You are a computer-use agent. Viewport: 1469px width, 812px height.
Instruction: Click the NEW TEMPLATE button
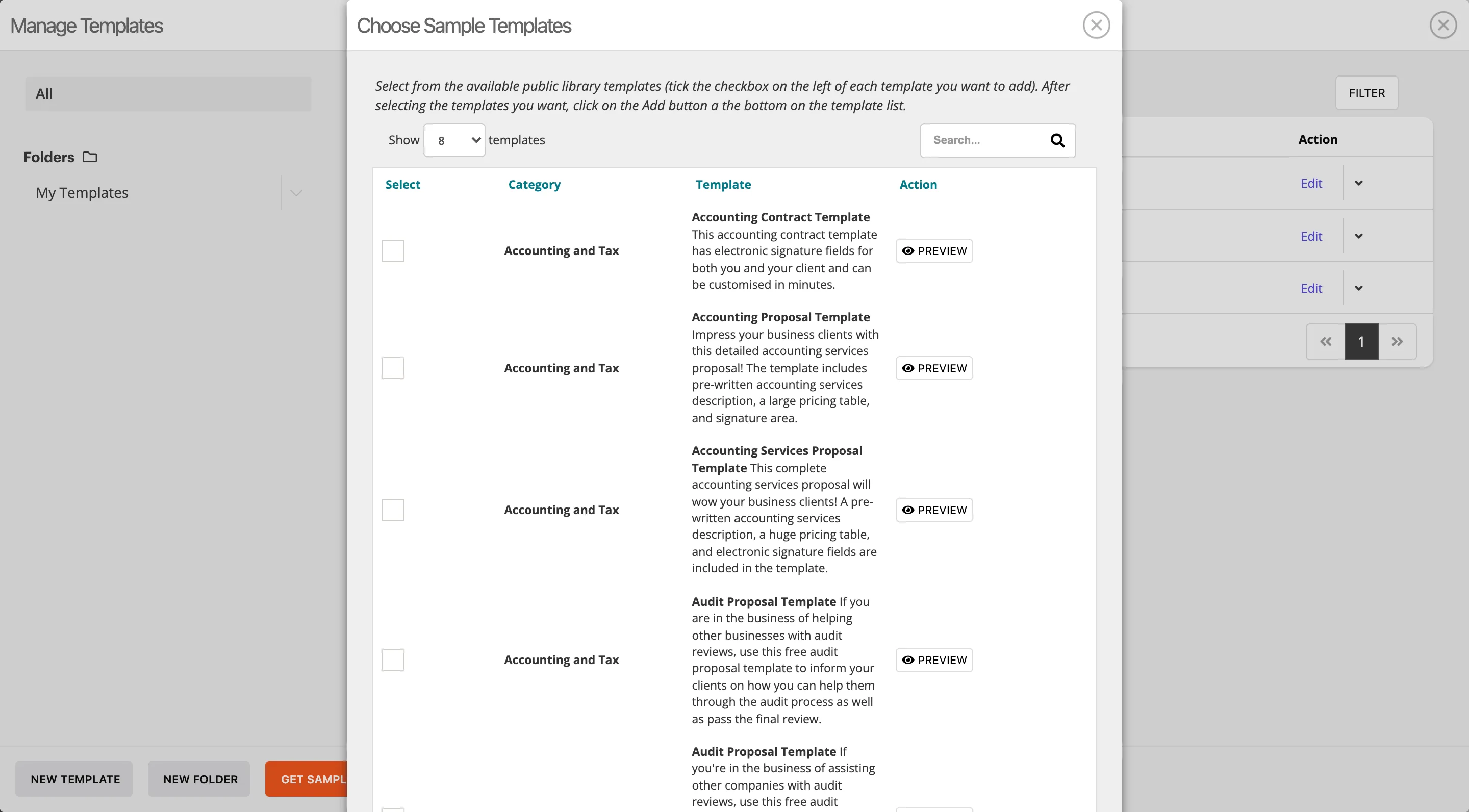point(73,779)
